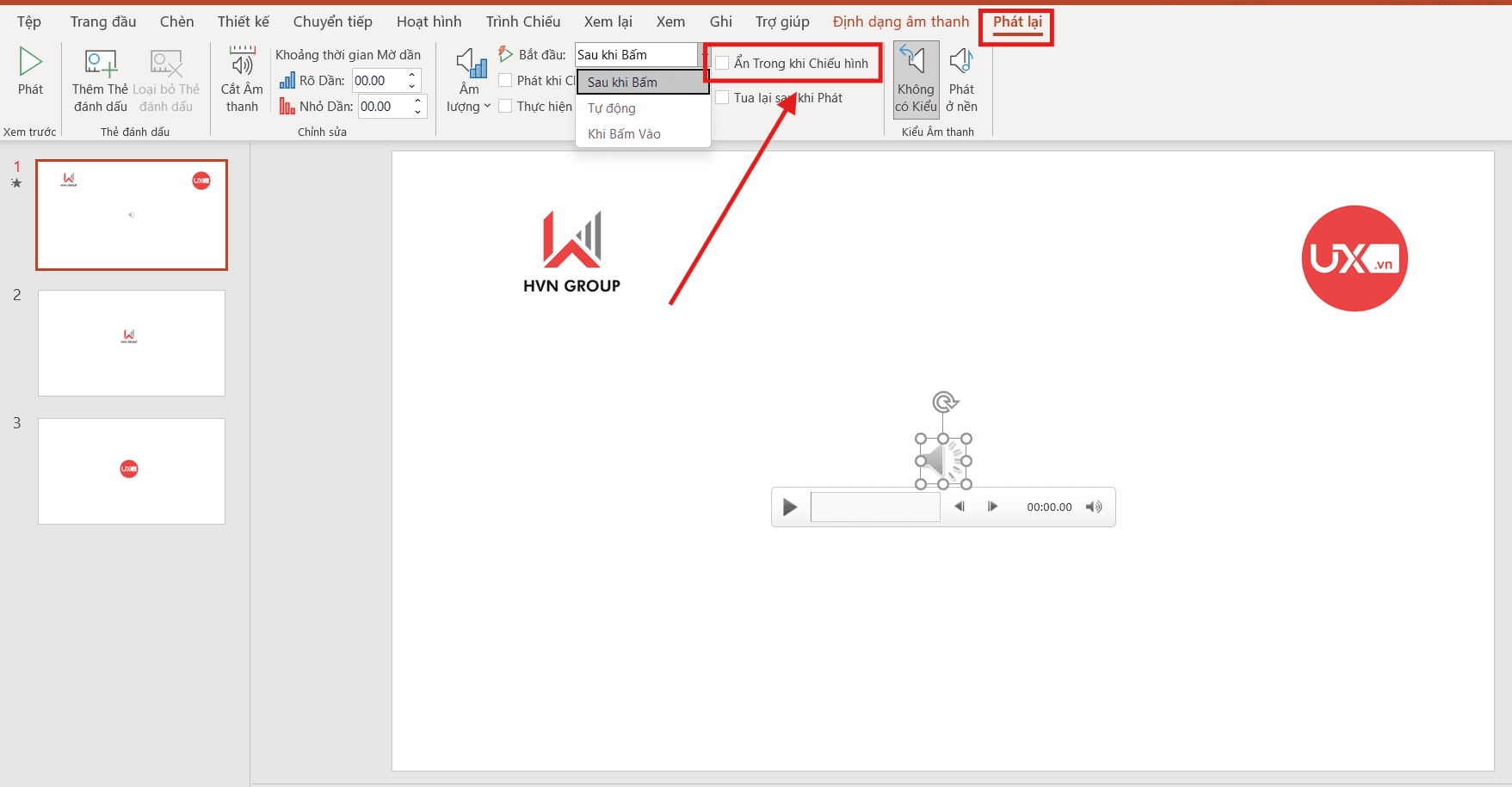The image size is (1512, 787).
Task: Skip forward in the audio player
Action: pyautogui.click(x=992, y=507)
